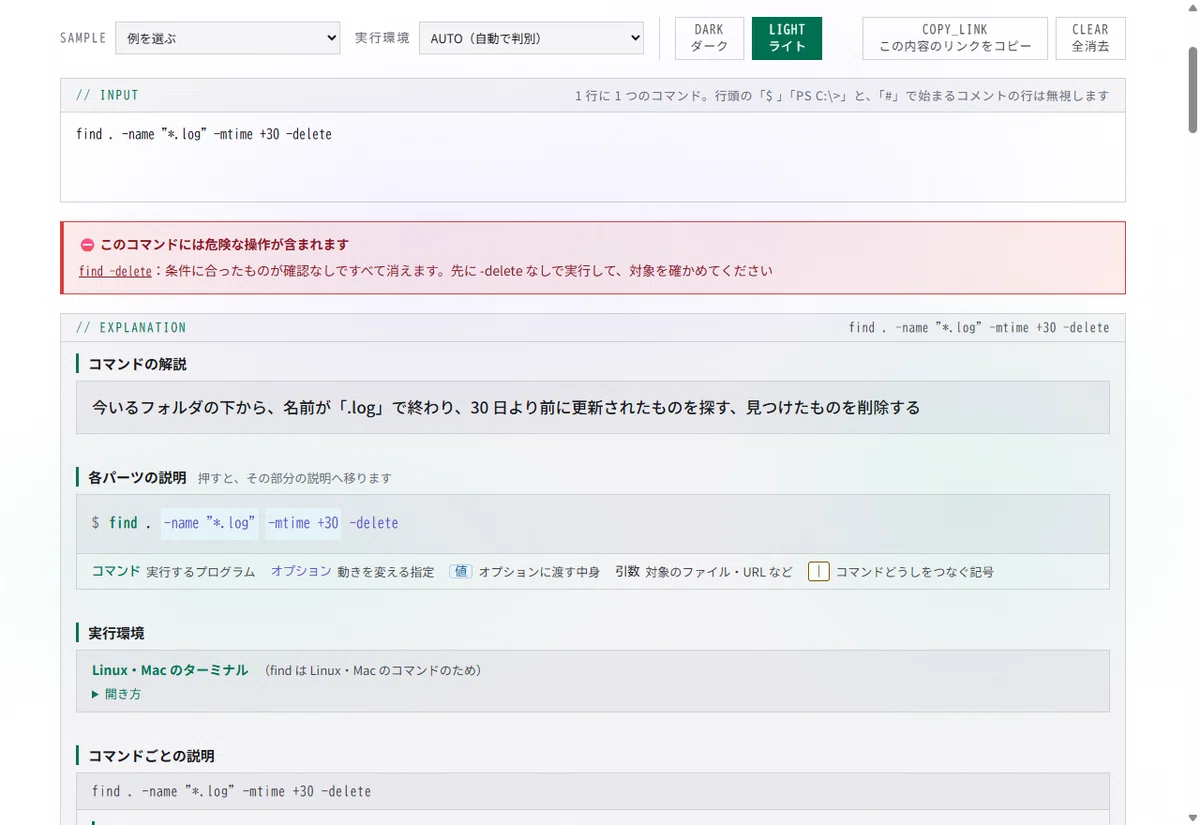
Task: Click the 実行環境 section heading
Action: [116, 633]
